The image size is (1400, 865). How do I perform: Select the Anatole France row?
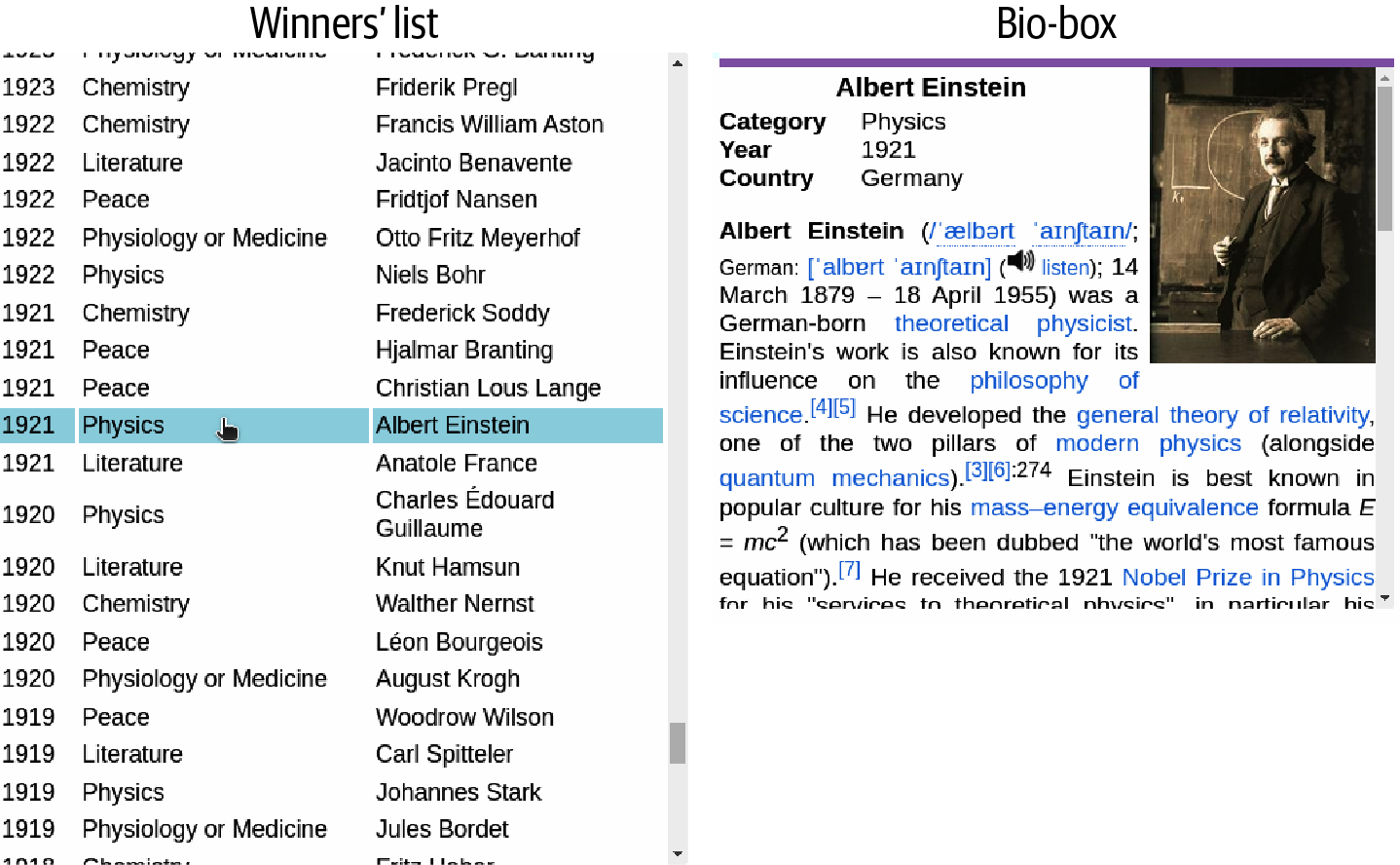(x=456, y=464)
